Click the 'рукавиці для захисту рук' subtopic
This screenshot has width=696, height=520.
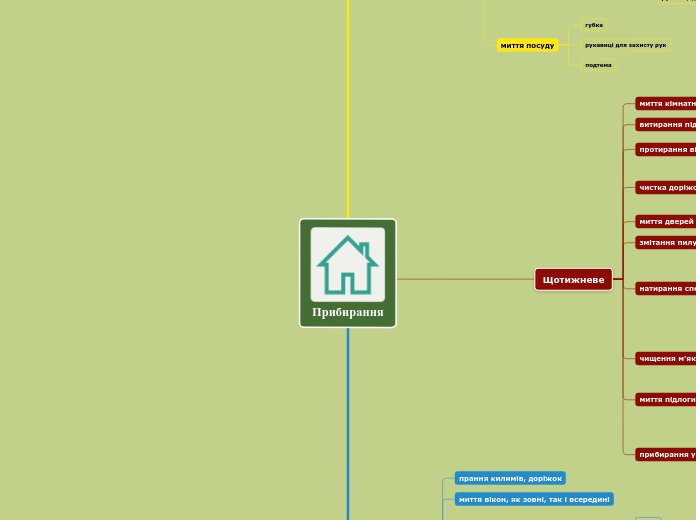pyautogui.click(x=625, y=45)
